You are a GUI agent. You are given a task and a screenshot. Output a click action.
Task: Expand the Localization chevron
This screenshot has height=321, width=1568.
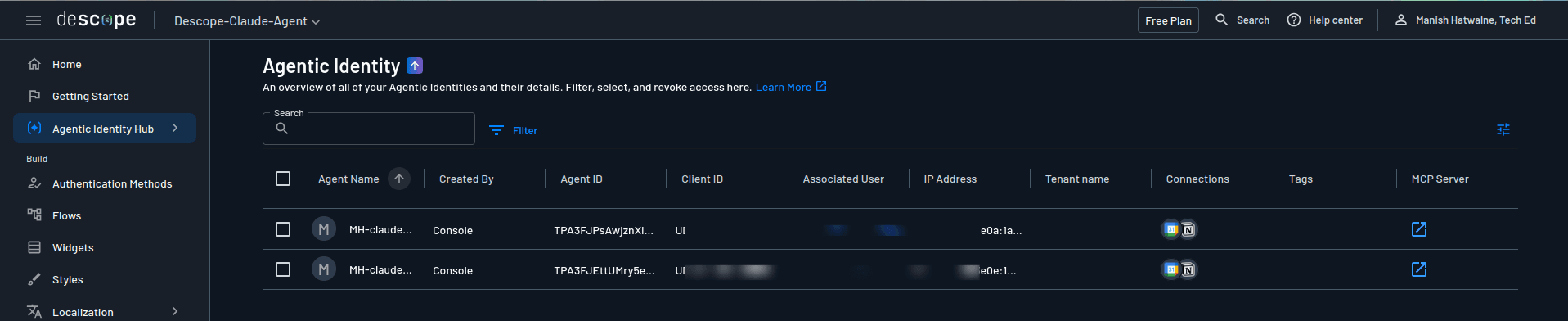tap(175, 311)
